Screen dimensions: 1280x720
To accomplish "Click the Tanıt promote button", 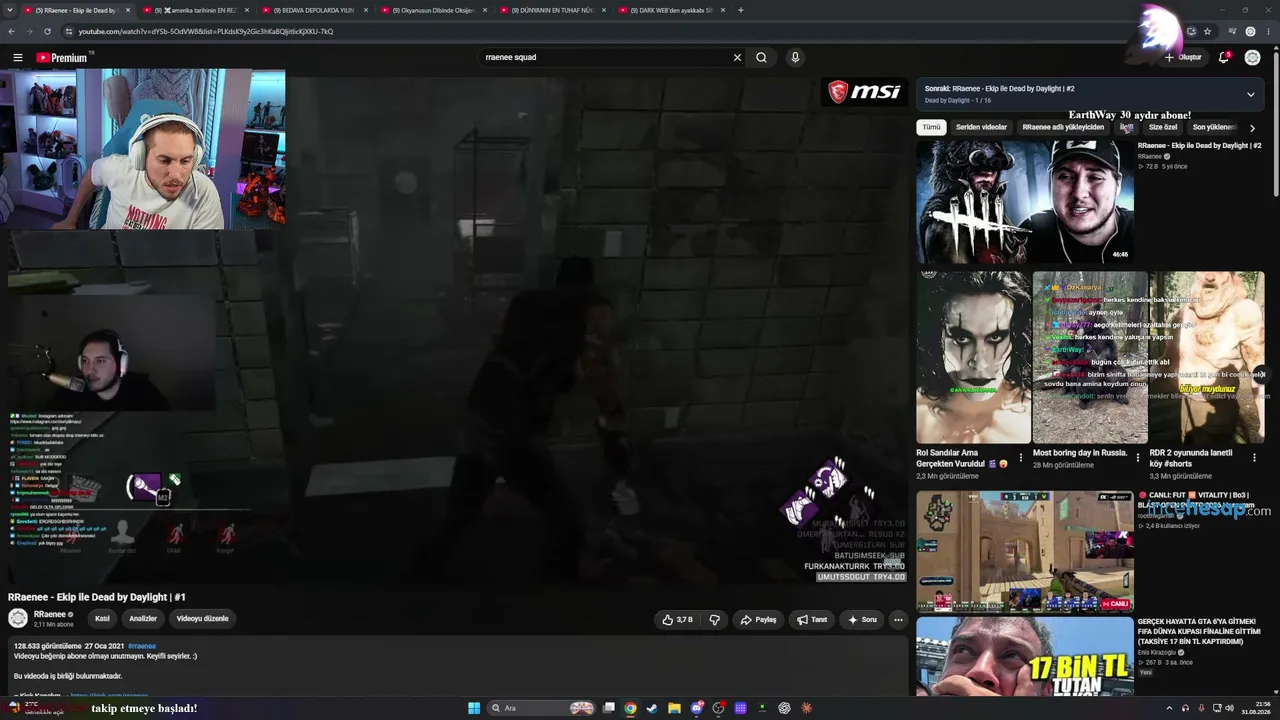I will (x=812, y=620).
